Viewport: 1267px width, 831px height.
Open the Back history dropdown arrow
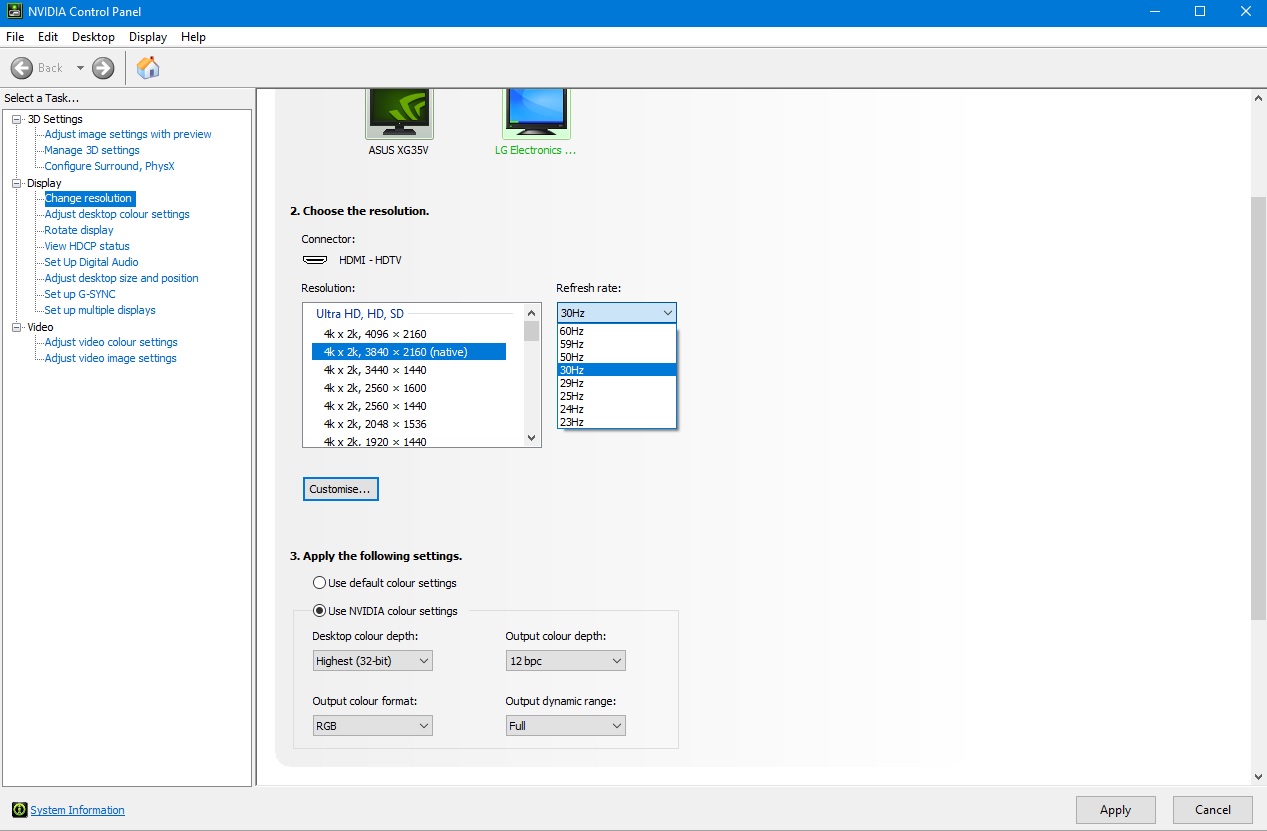[x=80, y=68]
